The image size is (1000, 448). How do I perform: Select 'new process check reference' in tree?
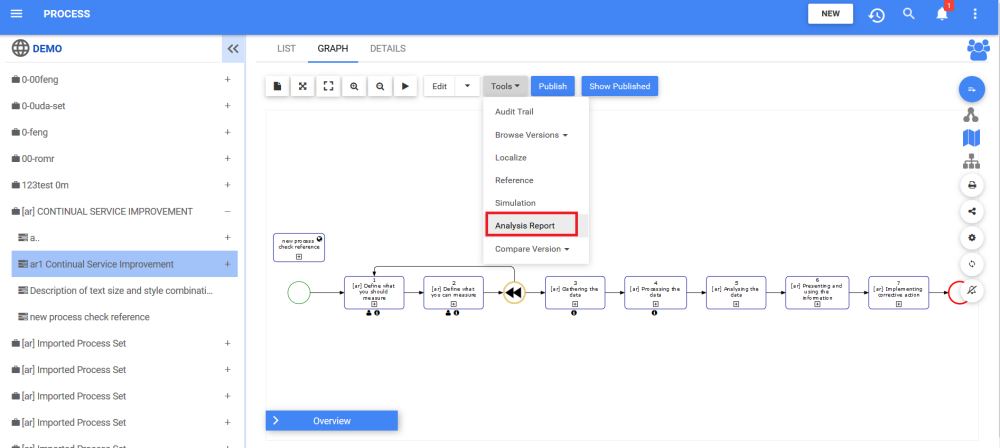coord(89,317)
